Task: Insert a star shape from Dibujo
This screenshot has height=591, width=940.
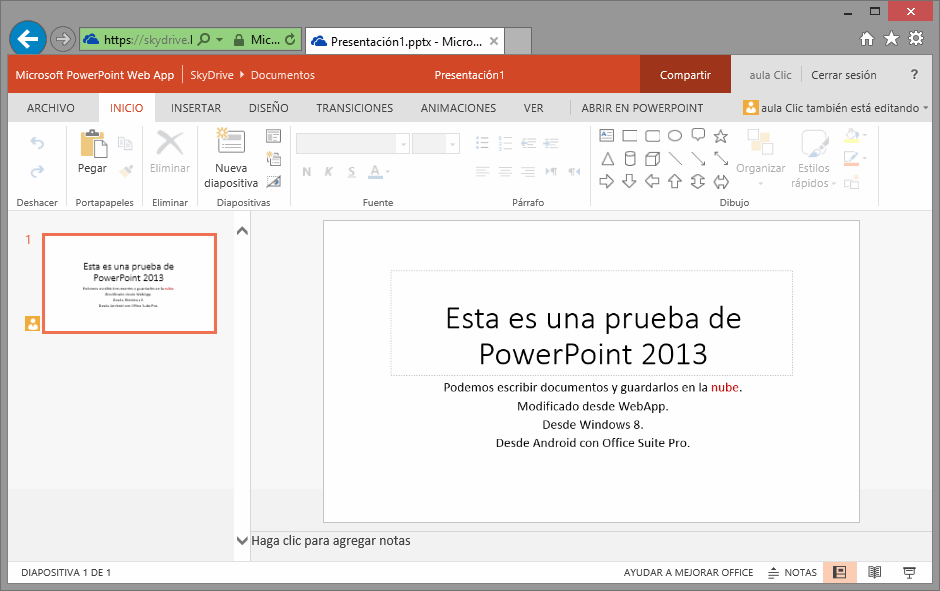Action: coord(721,134)
